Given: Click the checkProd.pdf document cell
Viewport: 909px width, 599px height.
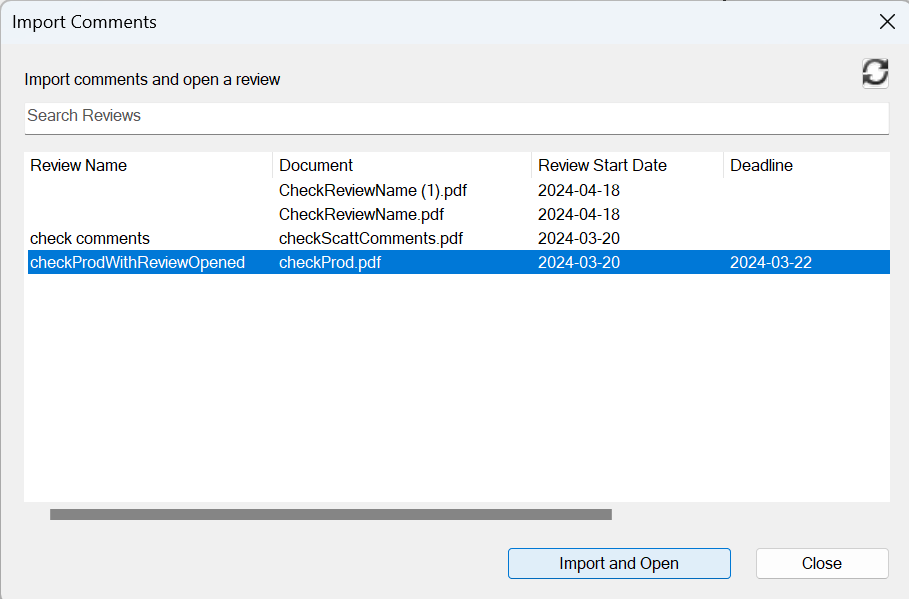Looking at the screenshot, I should point(330,262).
